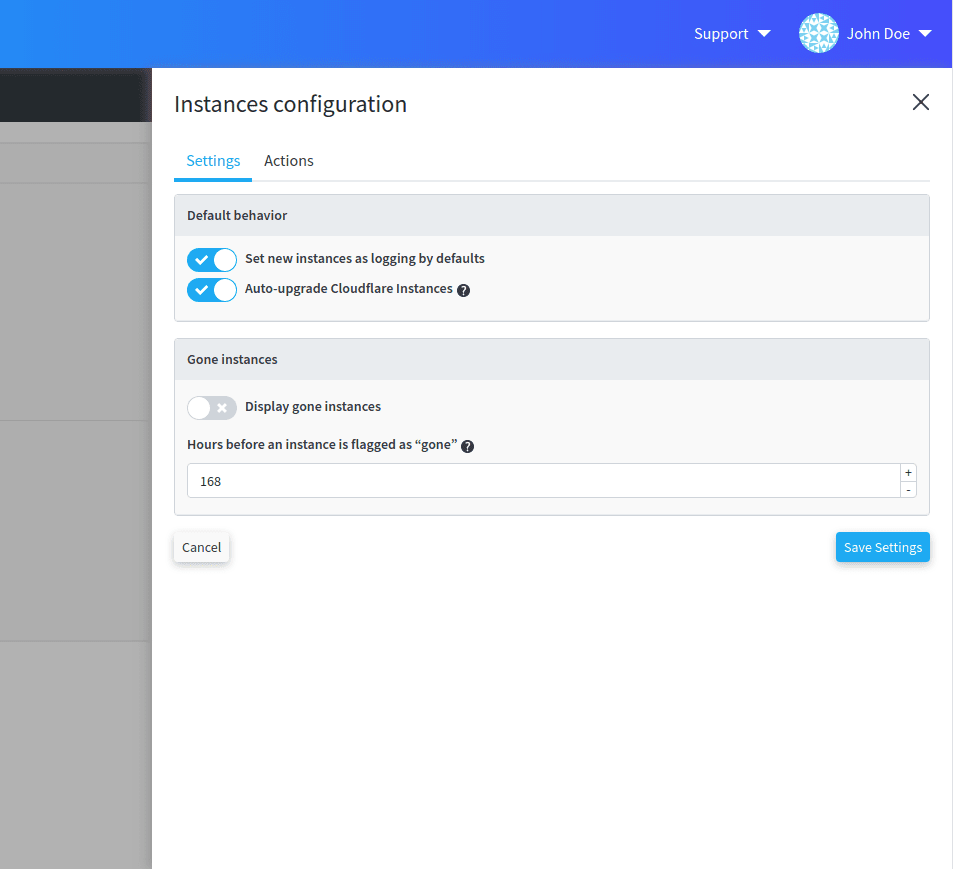Screen dimensions: 953x869
Task: Switch to the Settings tab
Action: pyautogui.click(x=213, y=161)
